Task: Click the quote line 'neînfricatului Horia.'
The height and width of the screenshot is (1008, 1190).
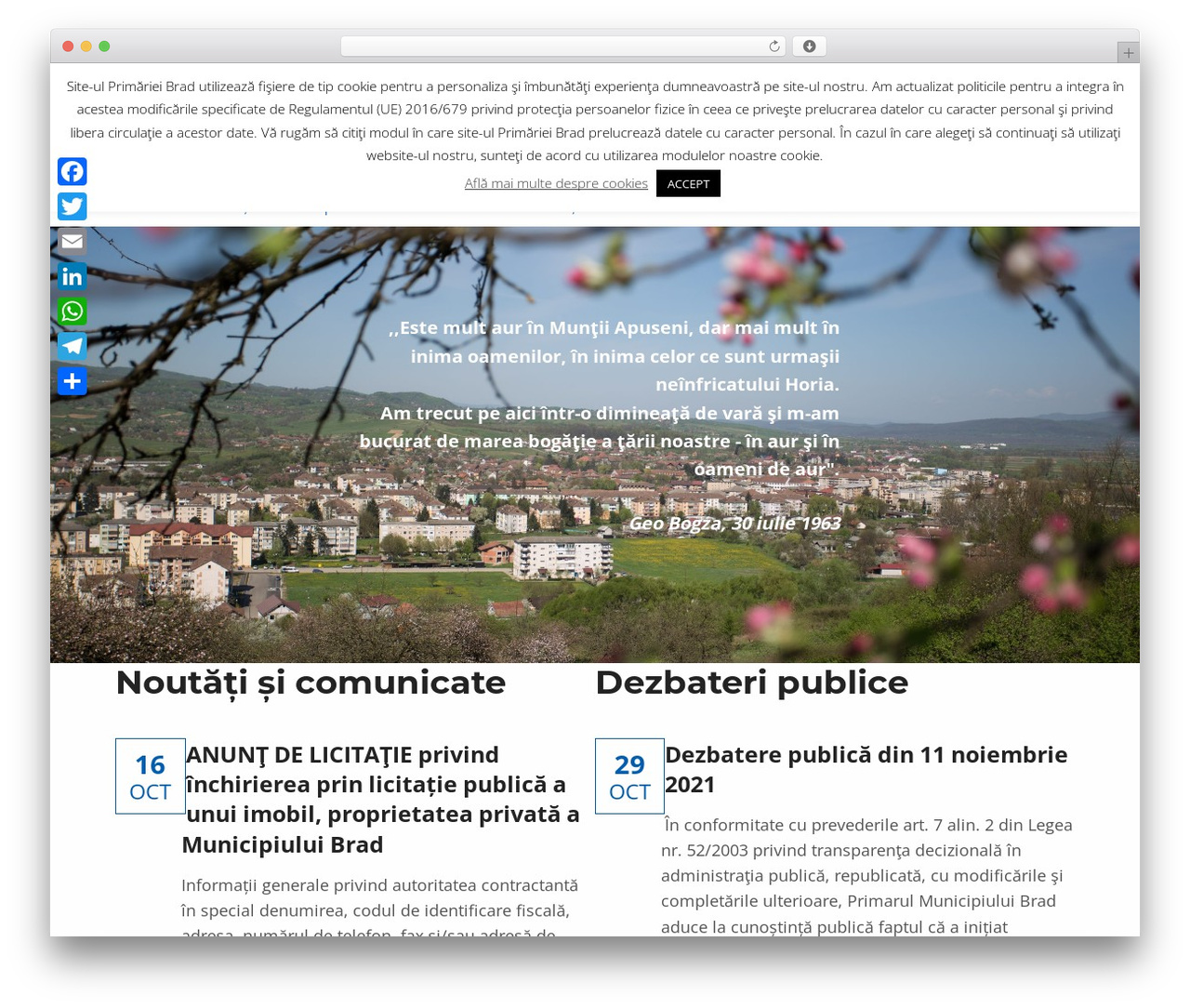Action: point(747,384)
